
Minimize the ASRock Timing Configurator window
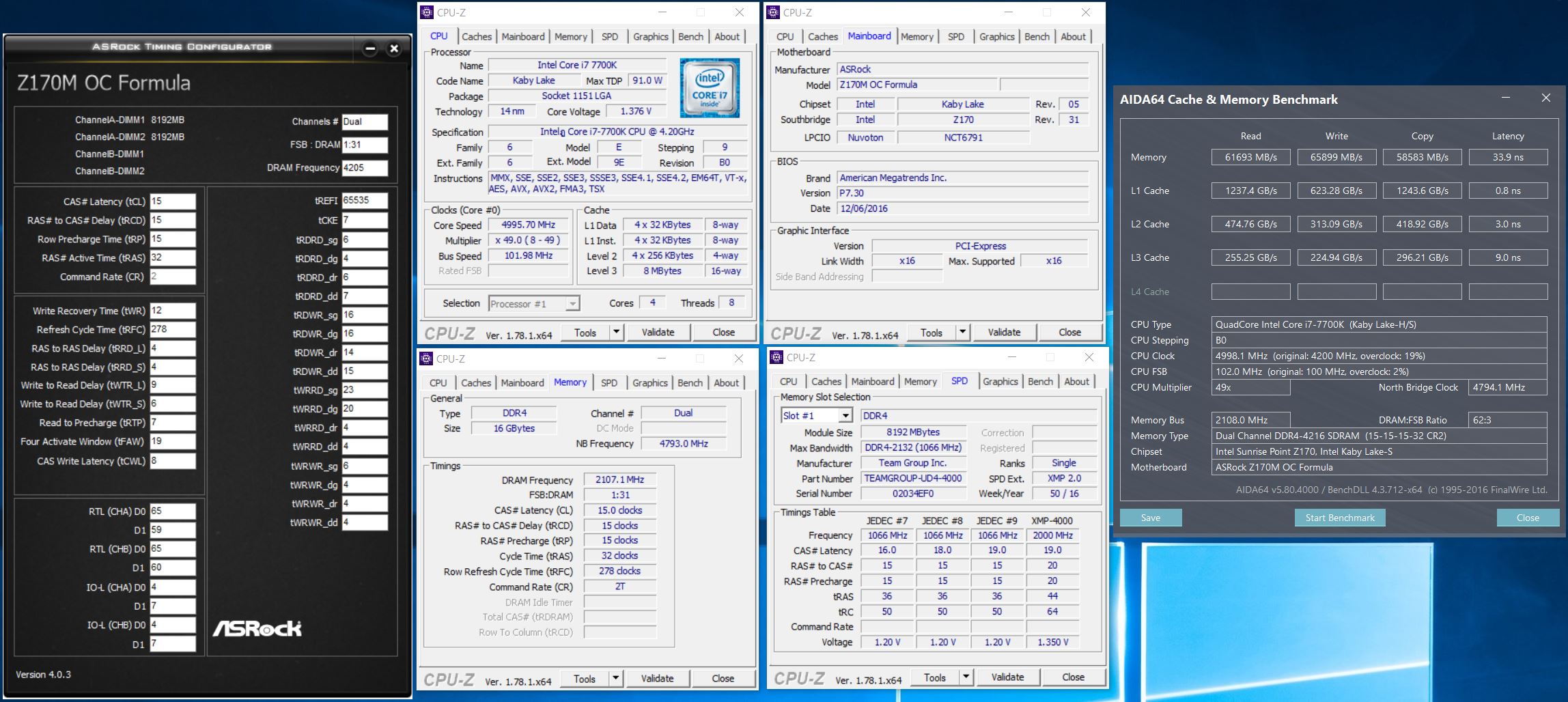370,48
